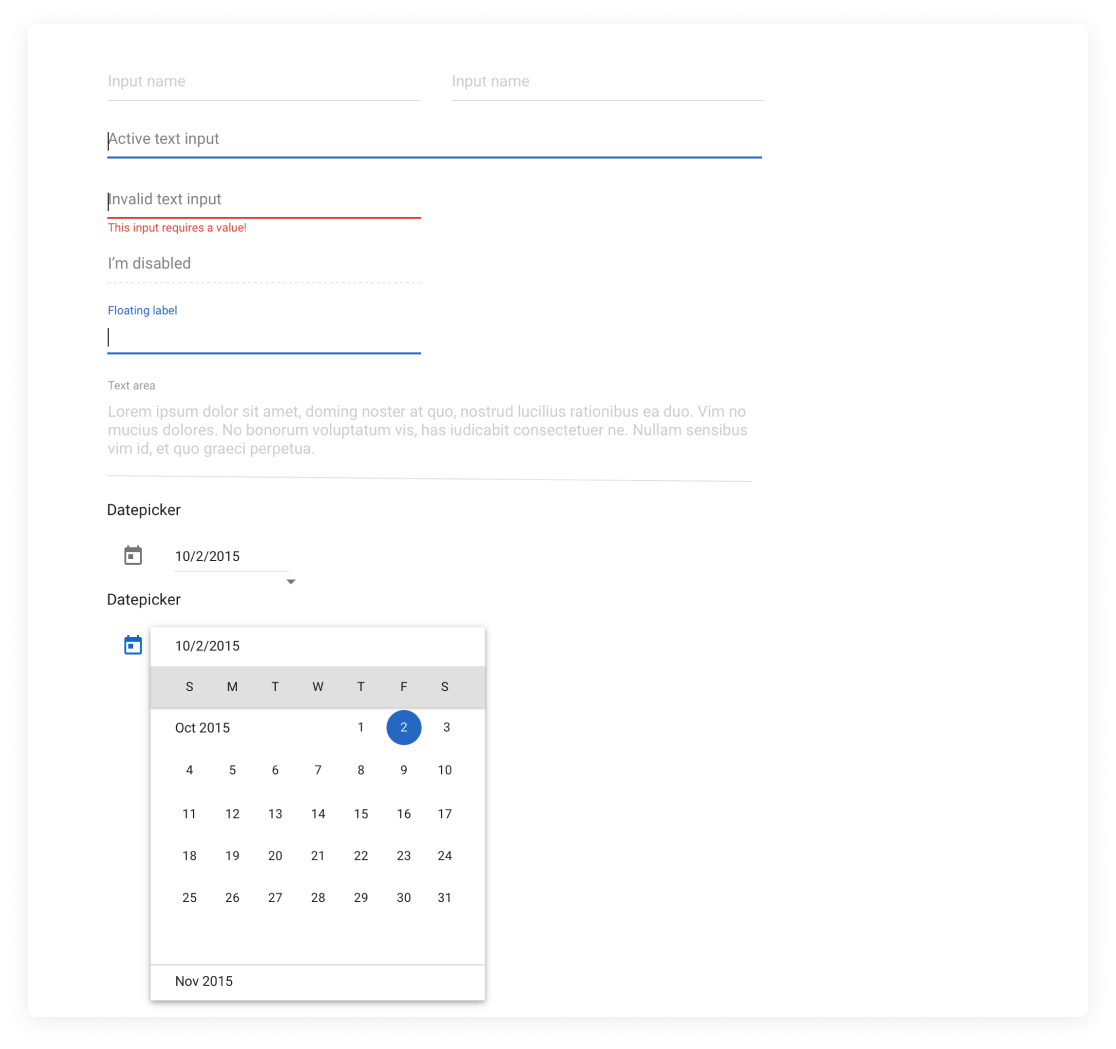Select October 14 in the calendar
1116x1049 pixels.
pyautogui.click(x=318, y=813)
